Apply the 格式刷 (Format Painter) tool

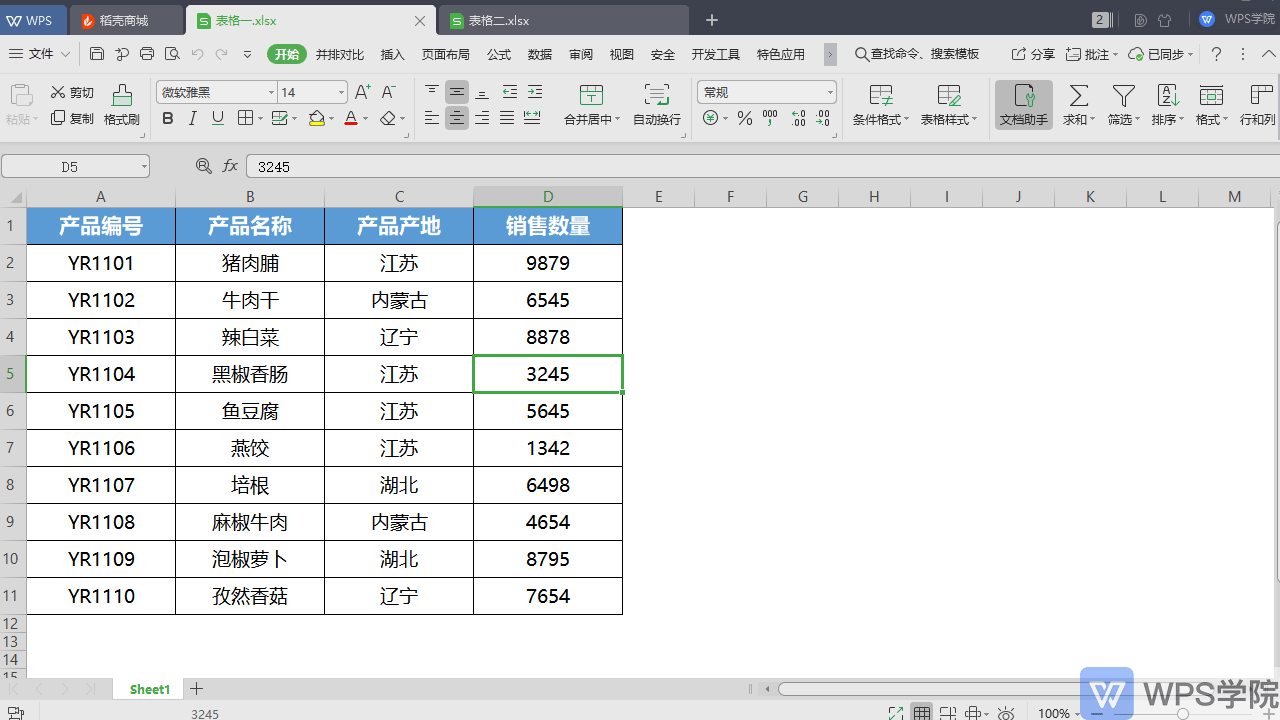pos(121,105)
